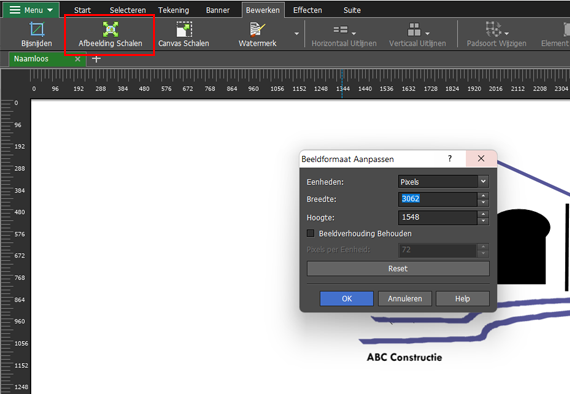
Task: Close the Beeldformaat Aanpassen dialog
Action: pos(481,158)
